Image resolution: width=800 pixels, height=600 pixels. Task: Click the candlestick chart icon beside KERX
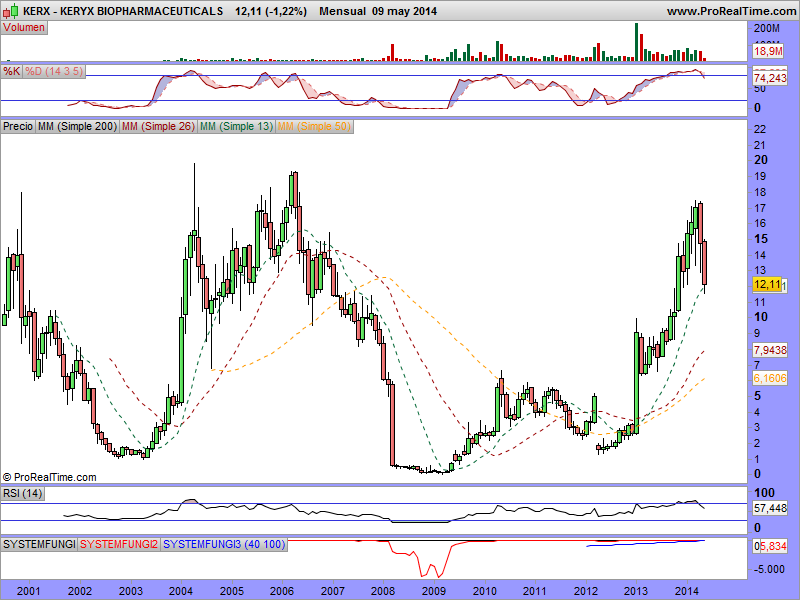tap(11, 11)
